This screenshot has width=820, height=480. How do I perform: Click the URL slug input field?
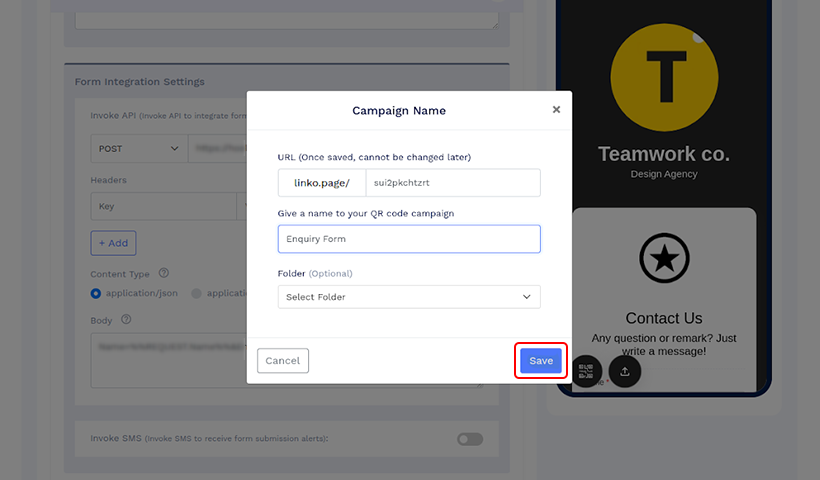(453, 182)
